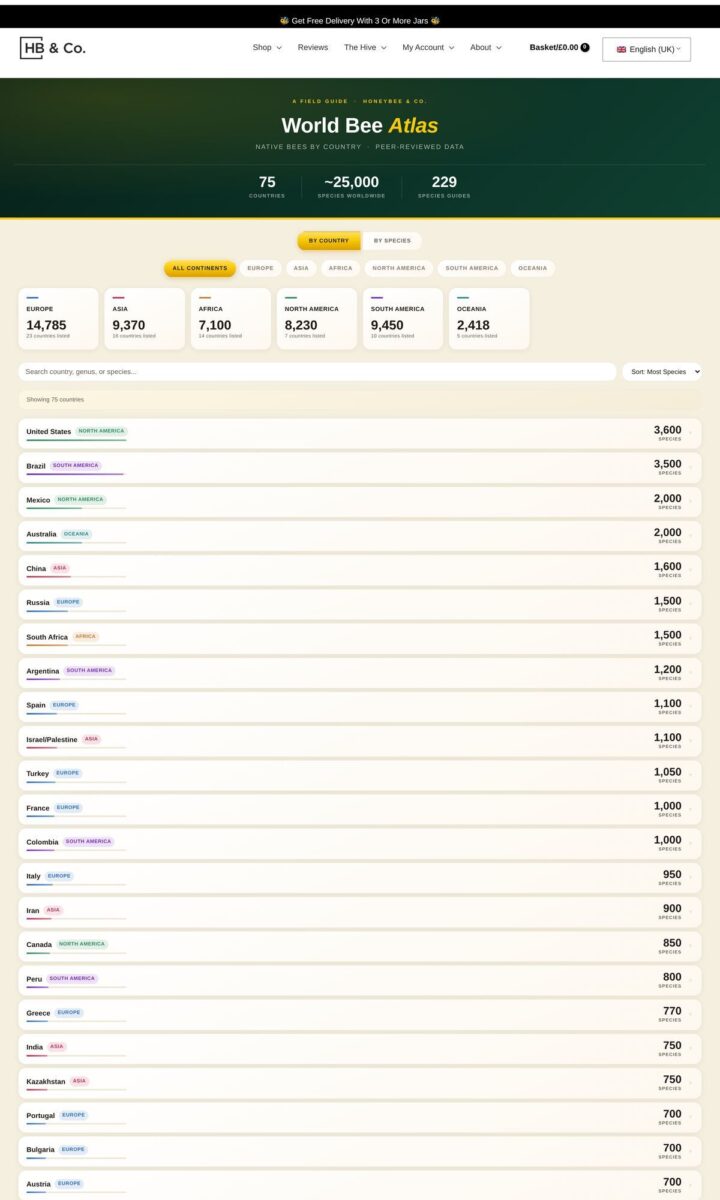Click Asia tag on China row
This screenshot has height=1200, width=720.
tap(60, 568)
